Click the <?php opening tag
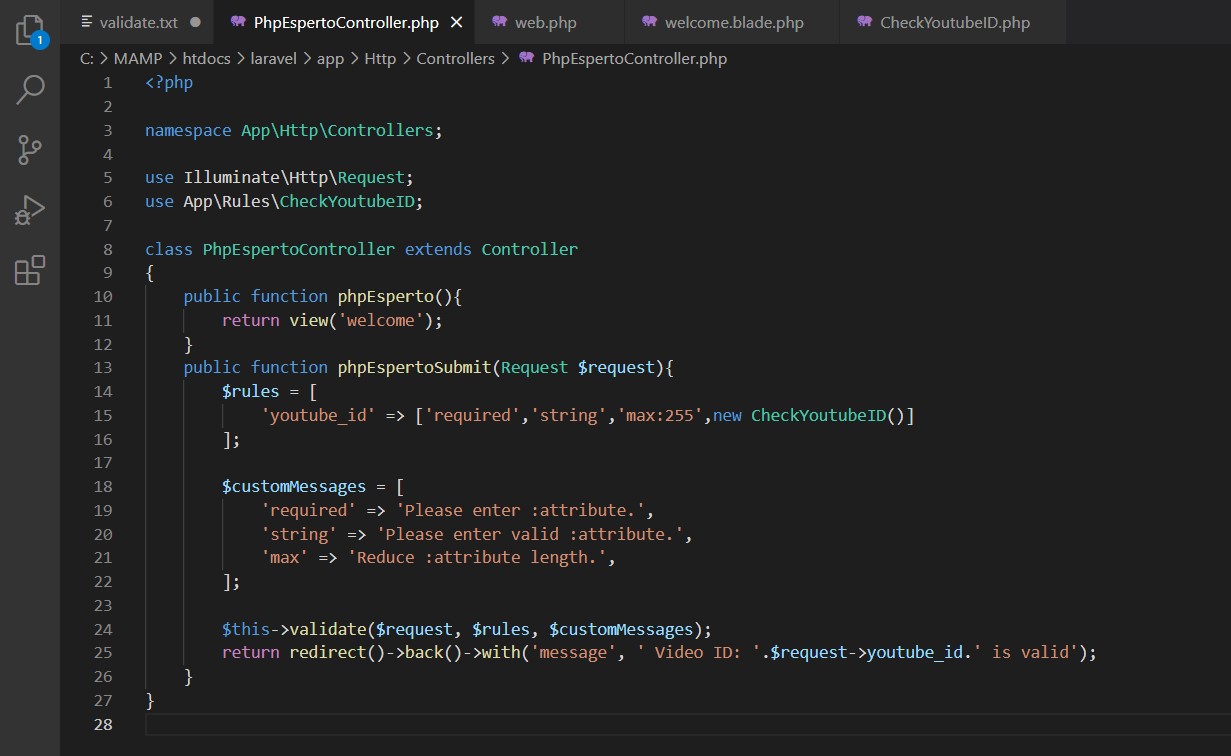The width and height of the screenshot is (1231, 756). click(169, 82)
